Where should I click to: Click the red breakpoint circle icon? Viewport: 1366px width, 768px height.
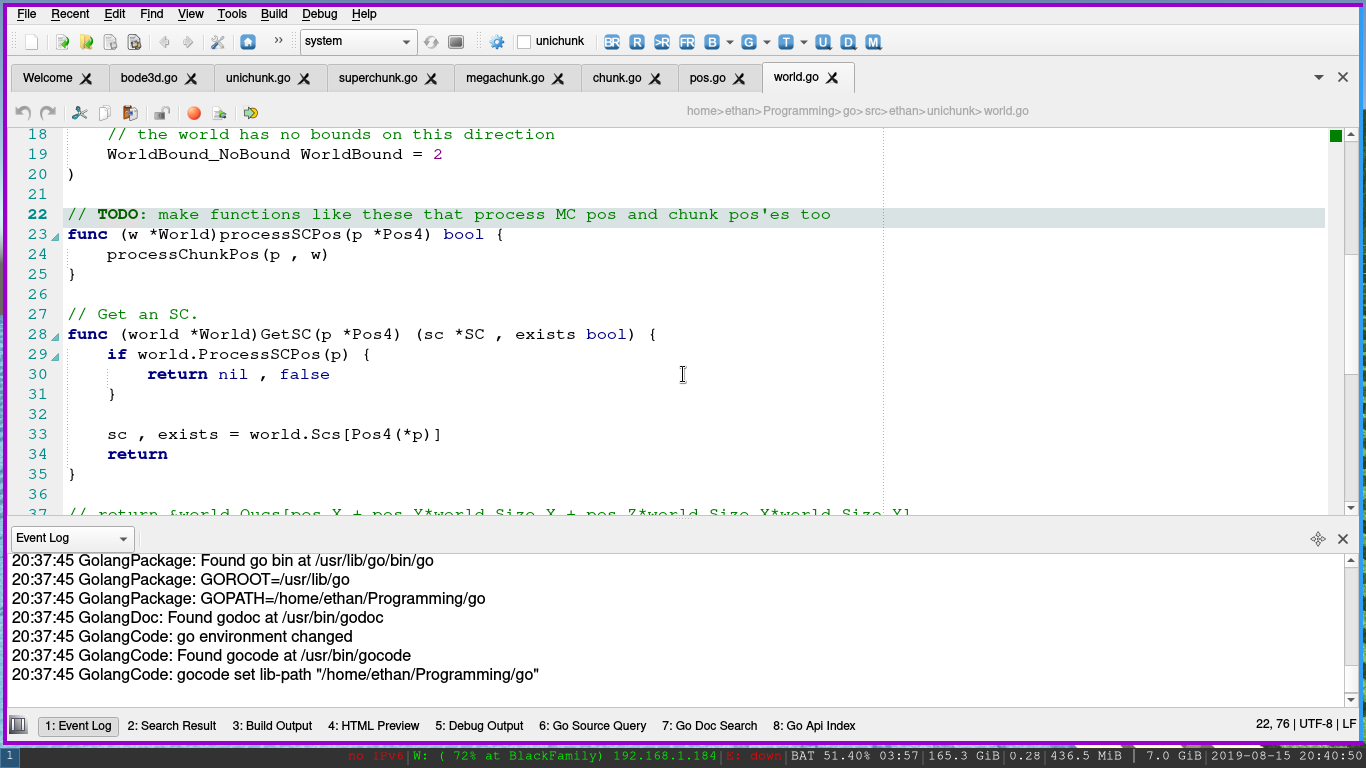tap(194, 113)
